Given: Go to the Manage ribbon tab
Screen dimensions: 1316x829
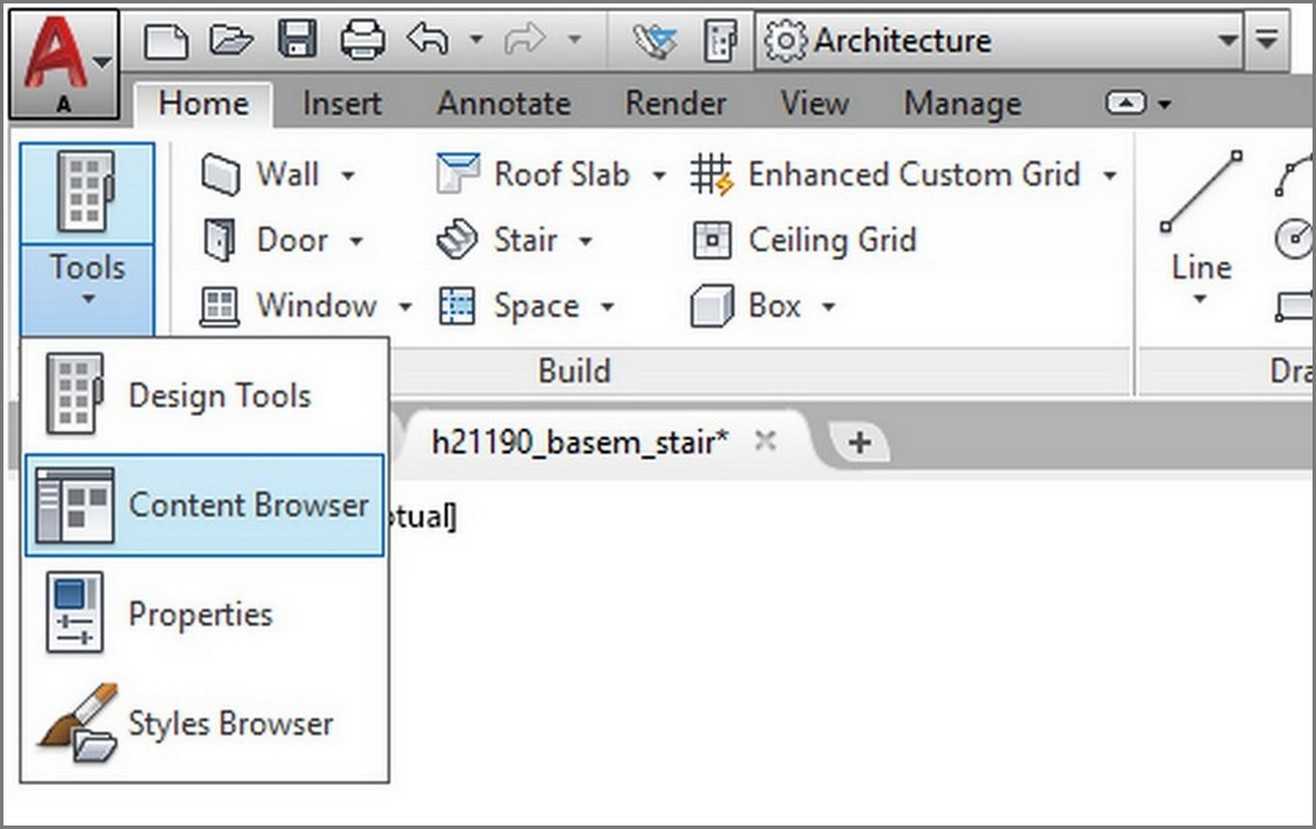Looking at the screenshot, I should click(x=963, y=103).
